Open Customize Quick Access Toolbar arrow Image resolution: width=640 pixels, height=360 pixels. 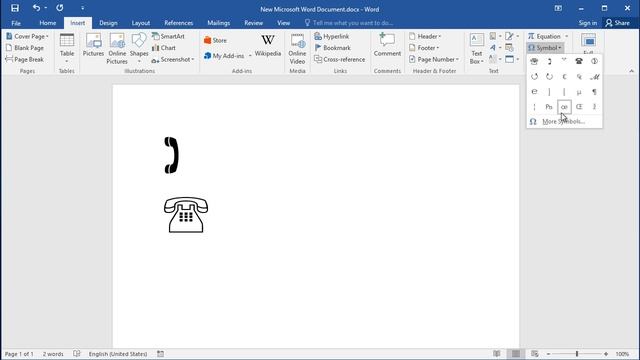pyautogui.click(x=82, y=8)
